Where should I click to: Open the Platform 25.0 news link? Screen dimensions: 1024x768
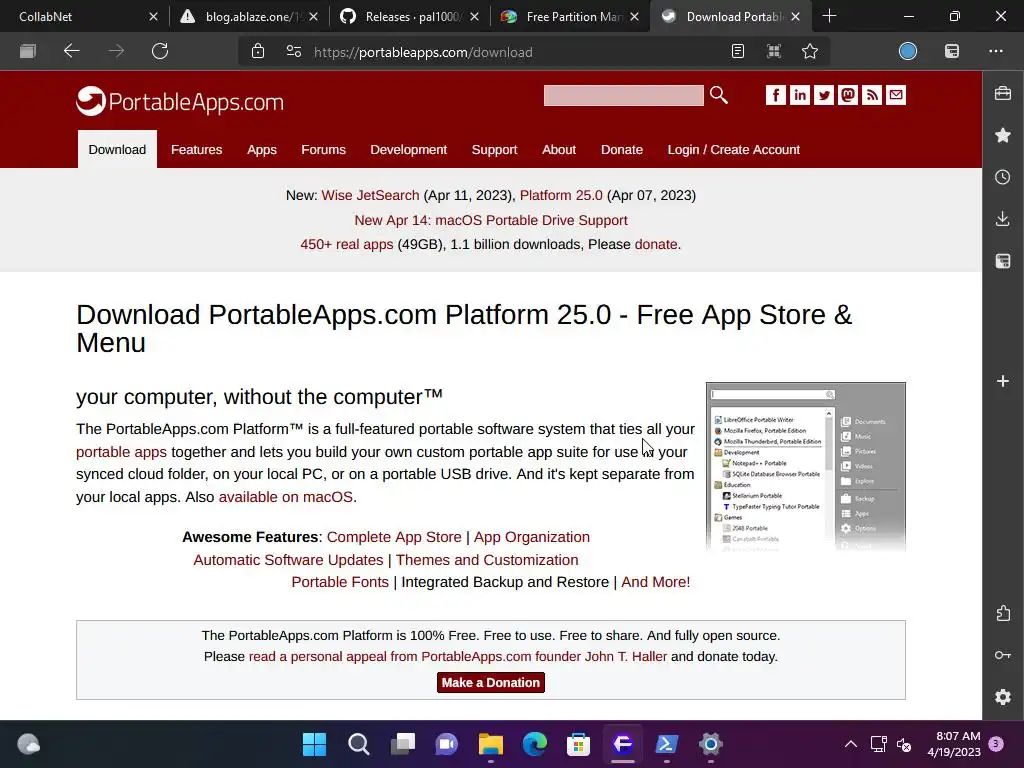561,195
